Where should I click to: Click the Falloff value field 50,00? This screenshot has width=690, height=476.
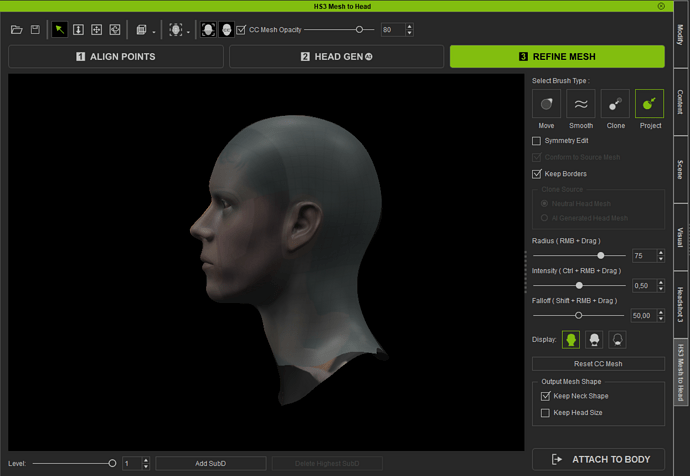pos(644,315)
